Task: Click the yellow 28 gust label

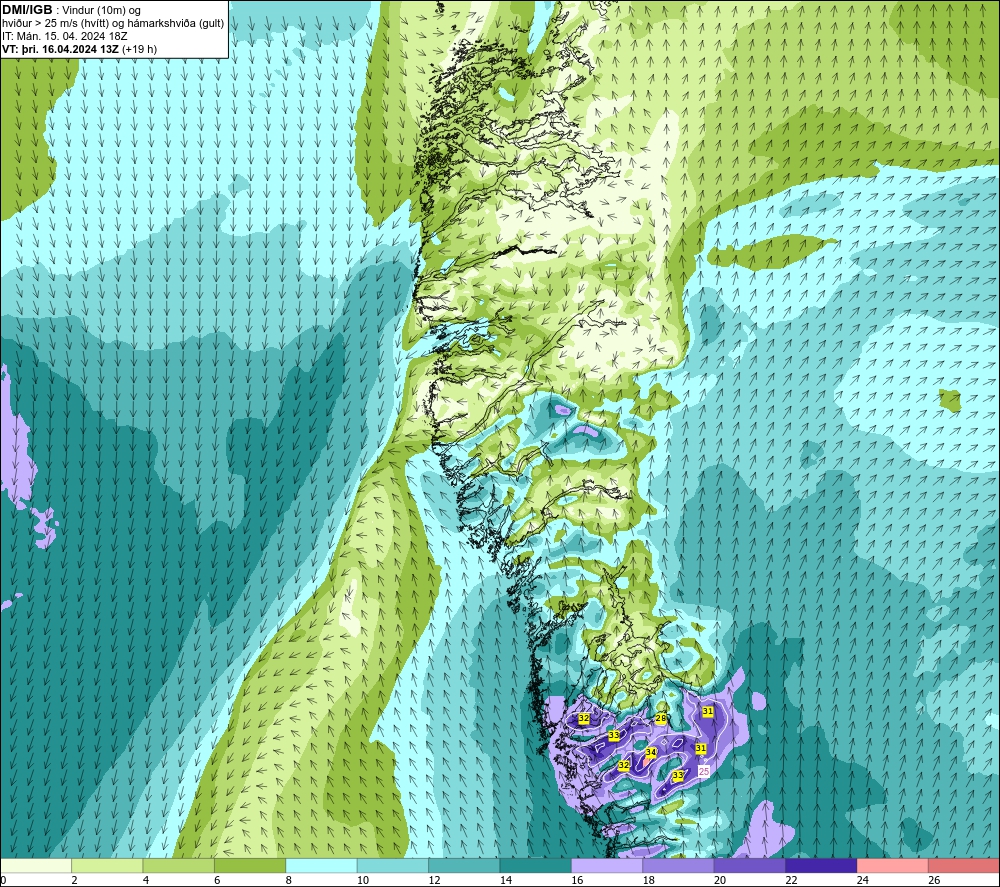Action: (661, 718)
